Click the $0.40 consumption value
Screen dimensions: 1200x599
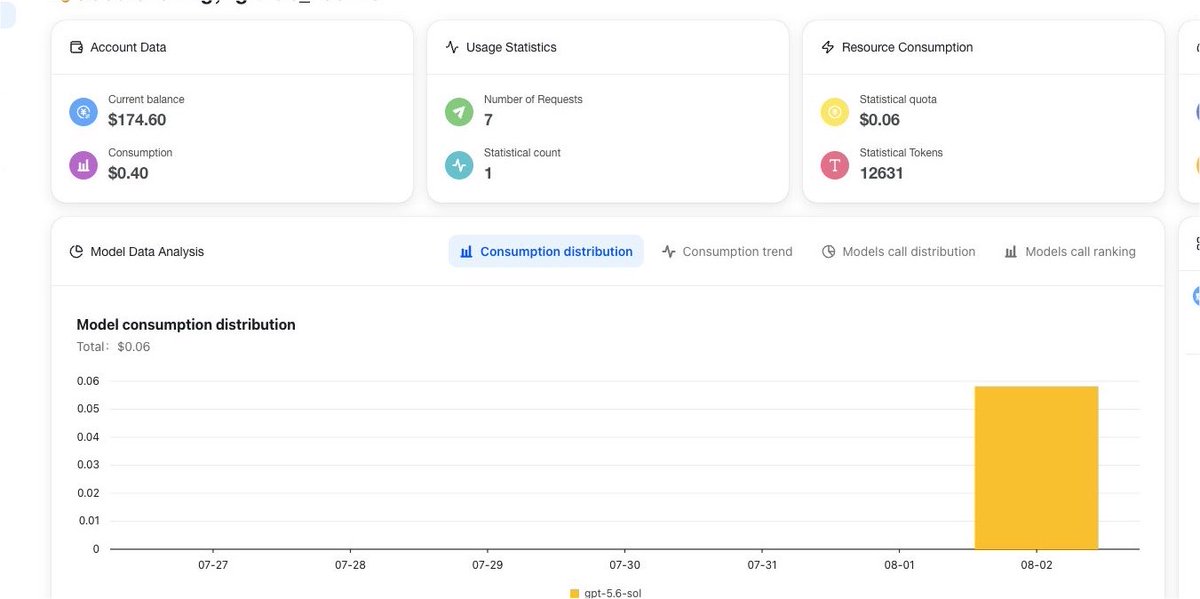(128, 173)
